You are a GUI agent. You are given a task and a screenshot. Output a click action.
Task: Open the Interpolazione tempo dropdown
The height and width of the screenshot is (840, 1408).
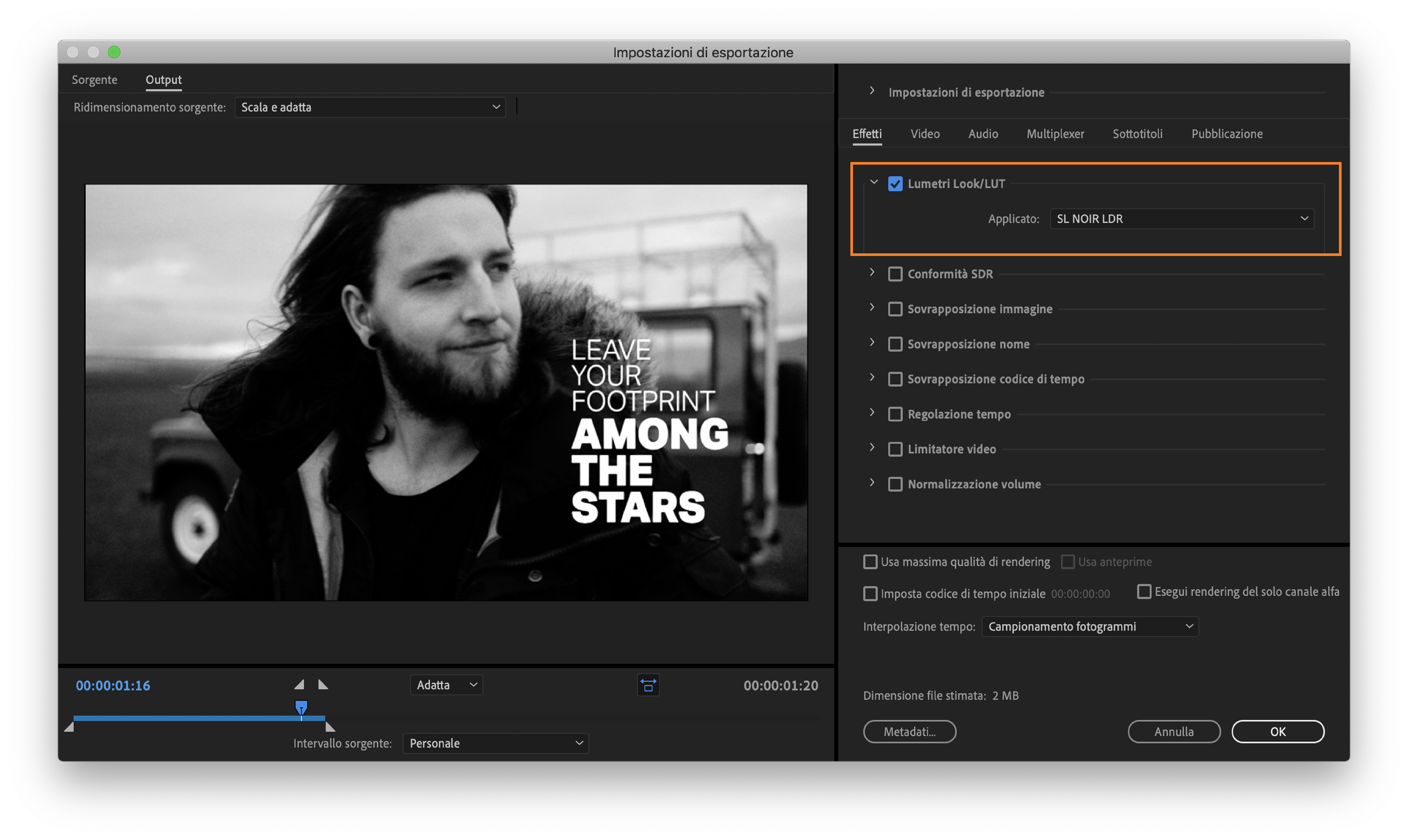1090,627
